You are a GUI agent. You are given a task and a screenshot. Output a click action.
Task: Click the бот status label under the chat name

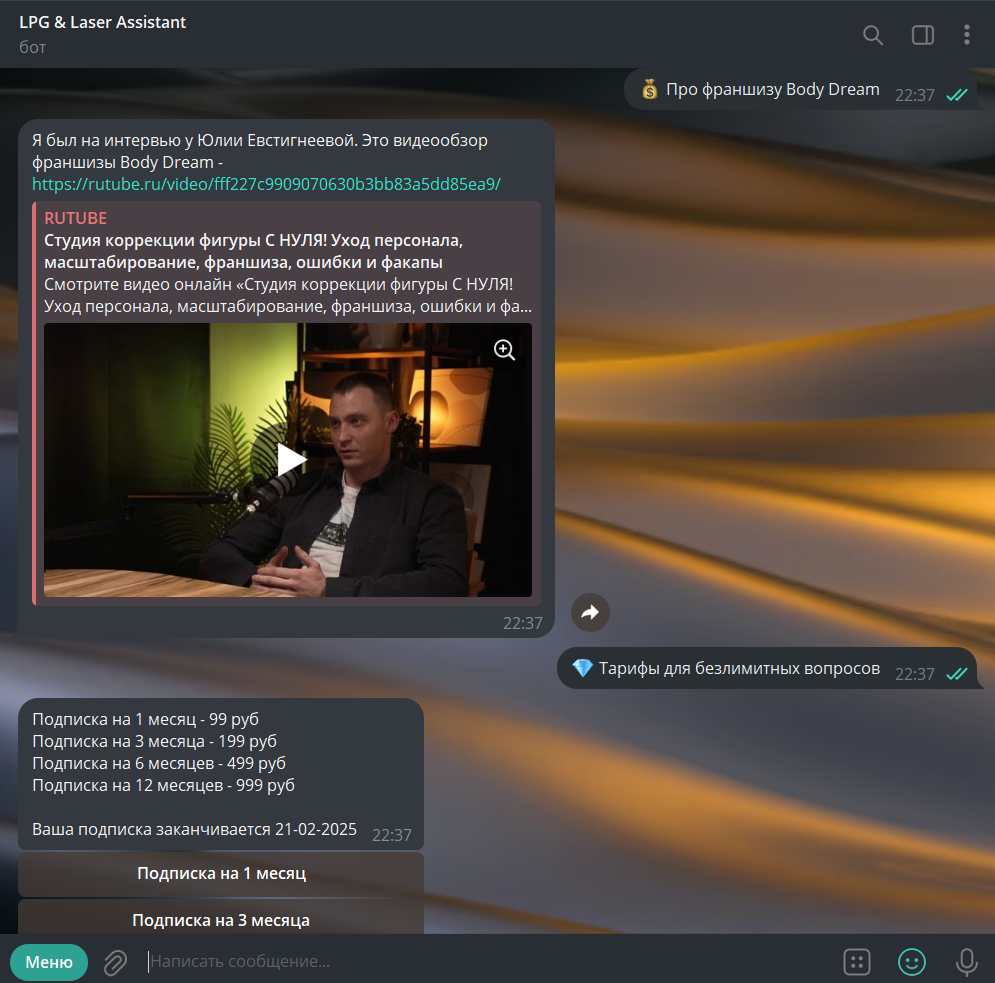(32, 48)
